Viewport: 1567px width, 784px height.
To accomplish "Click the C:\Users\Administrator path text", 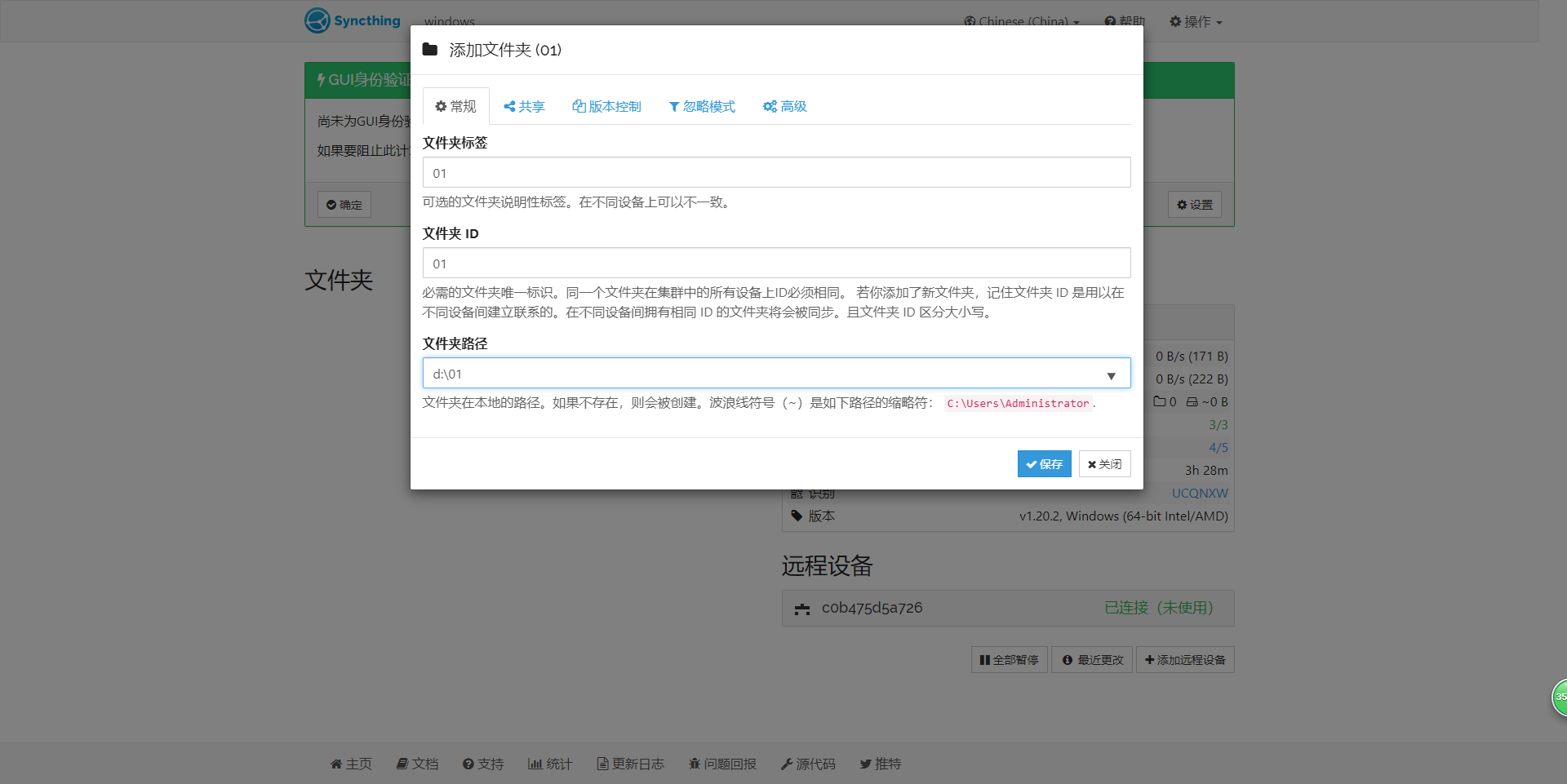I will click(1018, 403).
